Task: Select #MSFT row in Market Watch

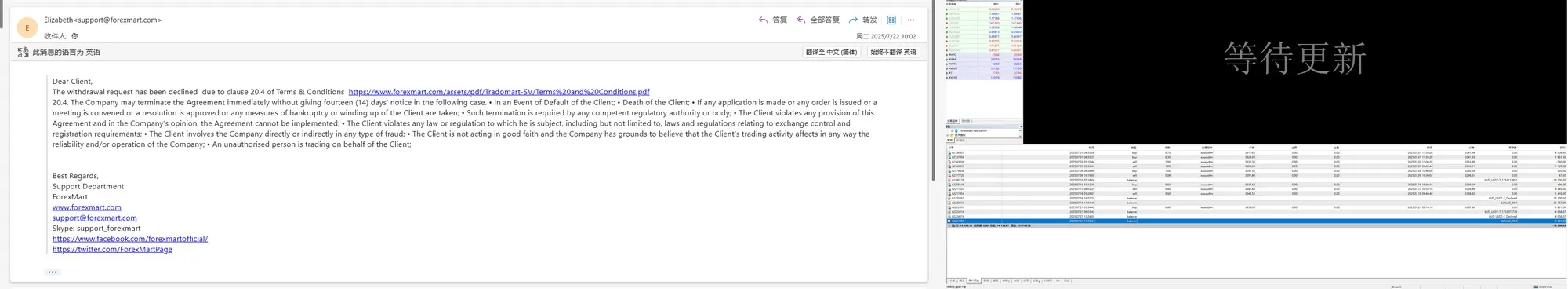Action: click(983, 68)
